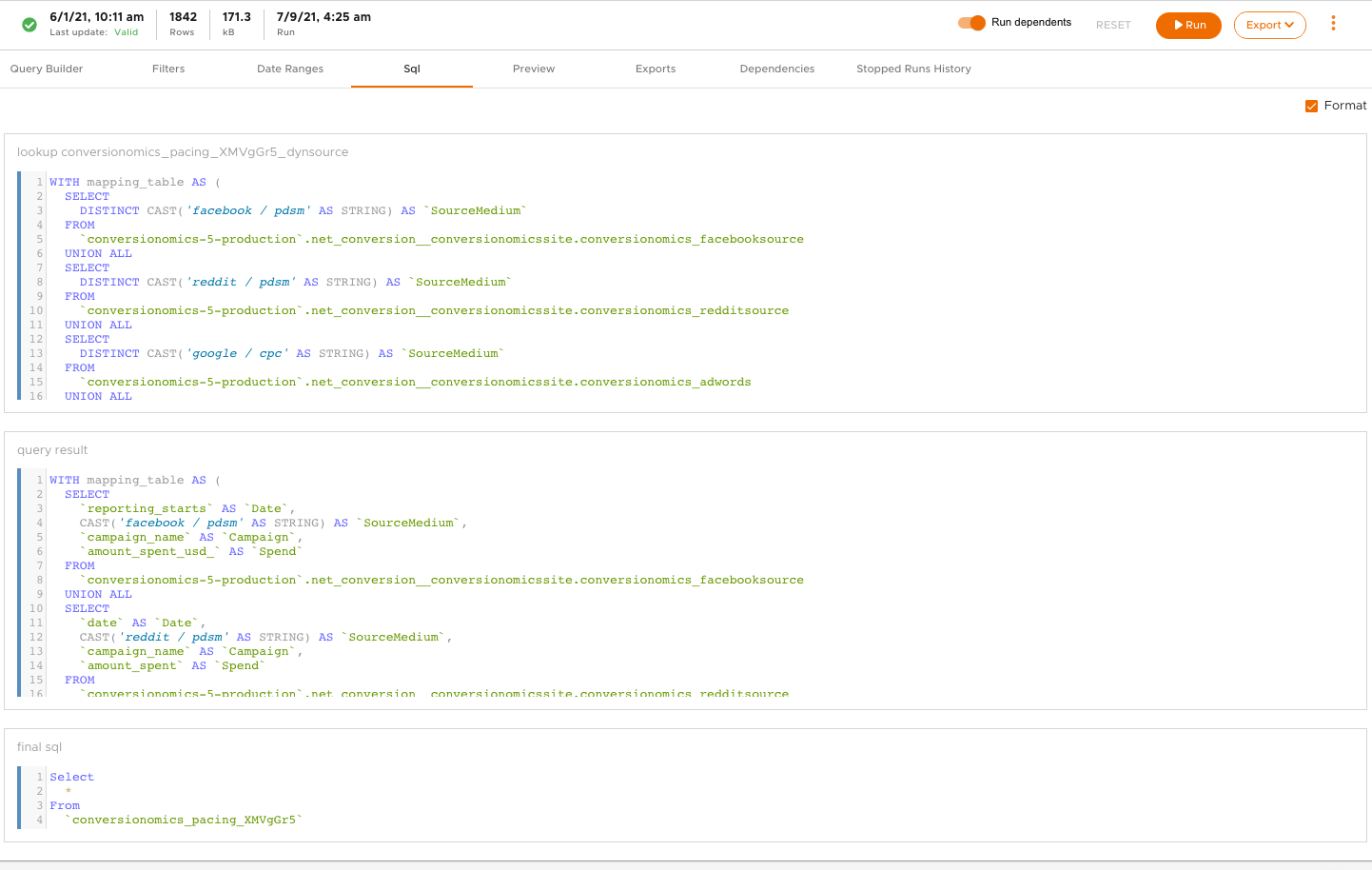Click line number 16 in lookup editor gutter
Image resolution: width=1372 pixels, height=870 pixels.
tap(36, 396)
